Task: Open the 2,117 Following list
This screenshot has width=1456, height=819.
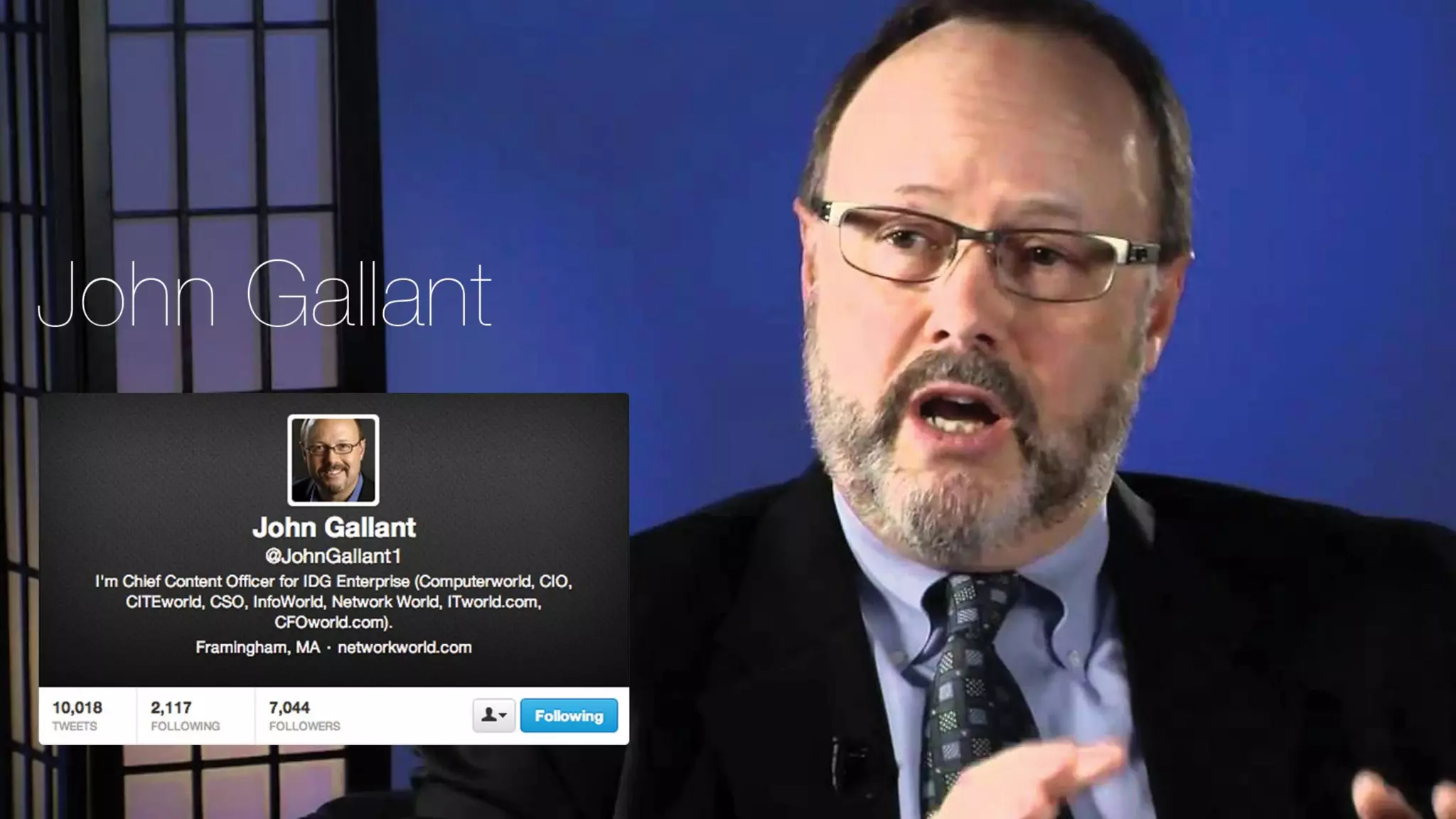Action: [x=185, y=716]
